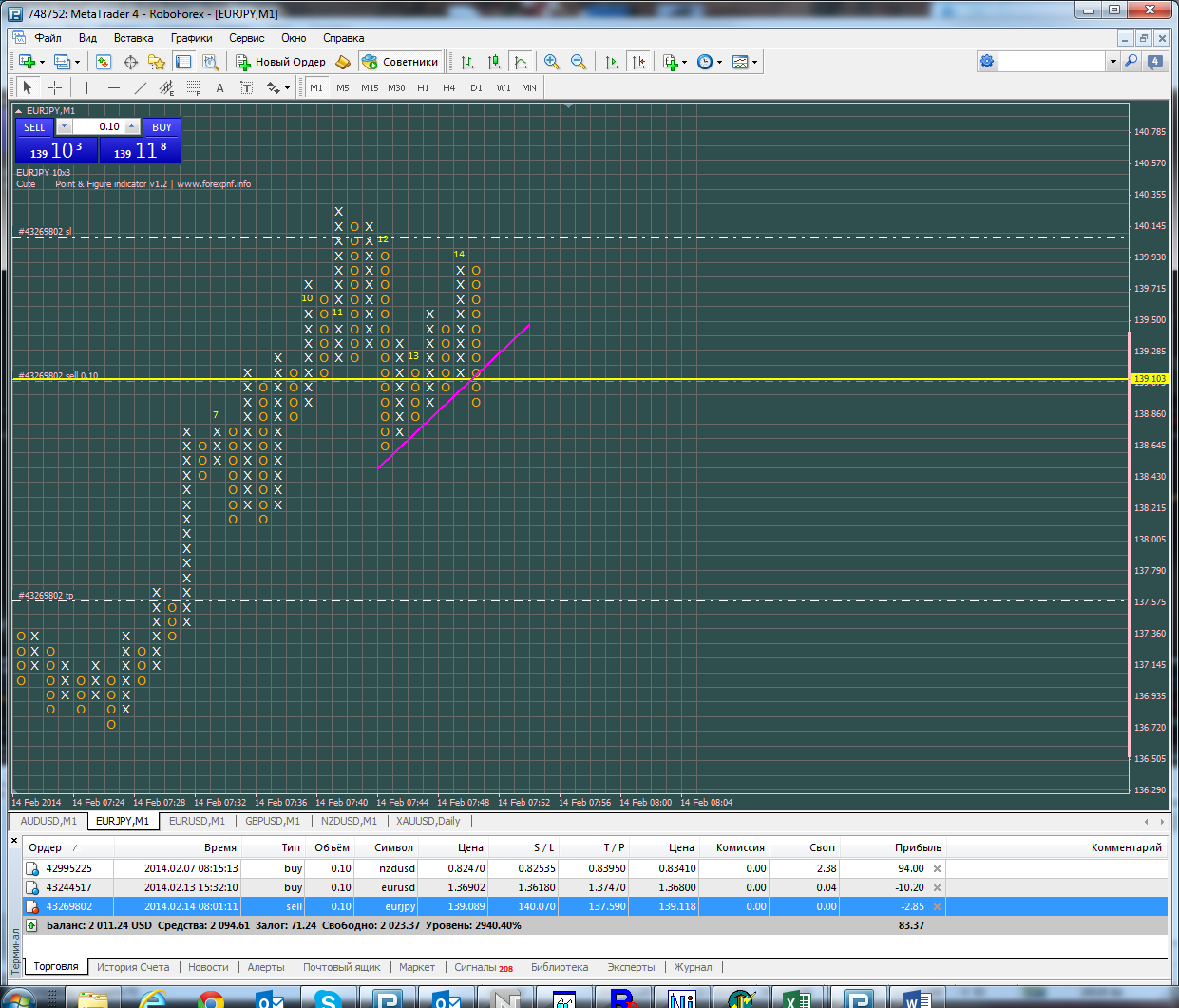Open the Файл menu
This screenshot has height=1008, width=1179.
click(x=48, y=38)
